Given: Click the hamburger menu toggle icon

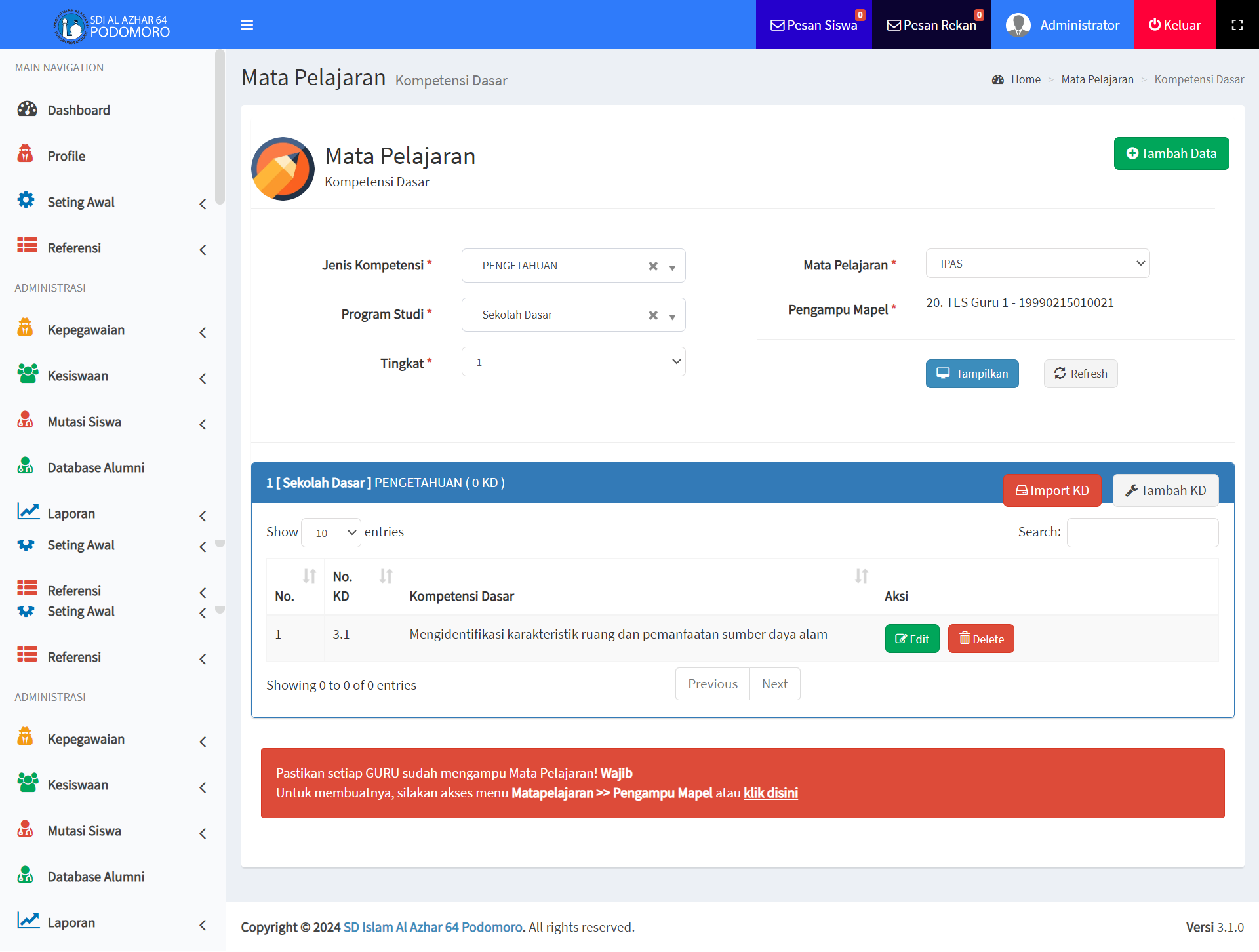Looking at the screenshot, I should point(247,25).
